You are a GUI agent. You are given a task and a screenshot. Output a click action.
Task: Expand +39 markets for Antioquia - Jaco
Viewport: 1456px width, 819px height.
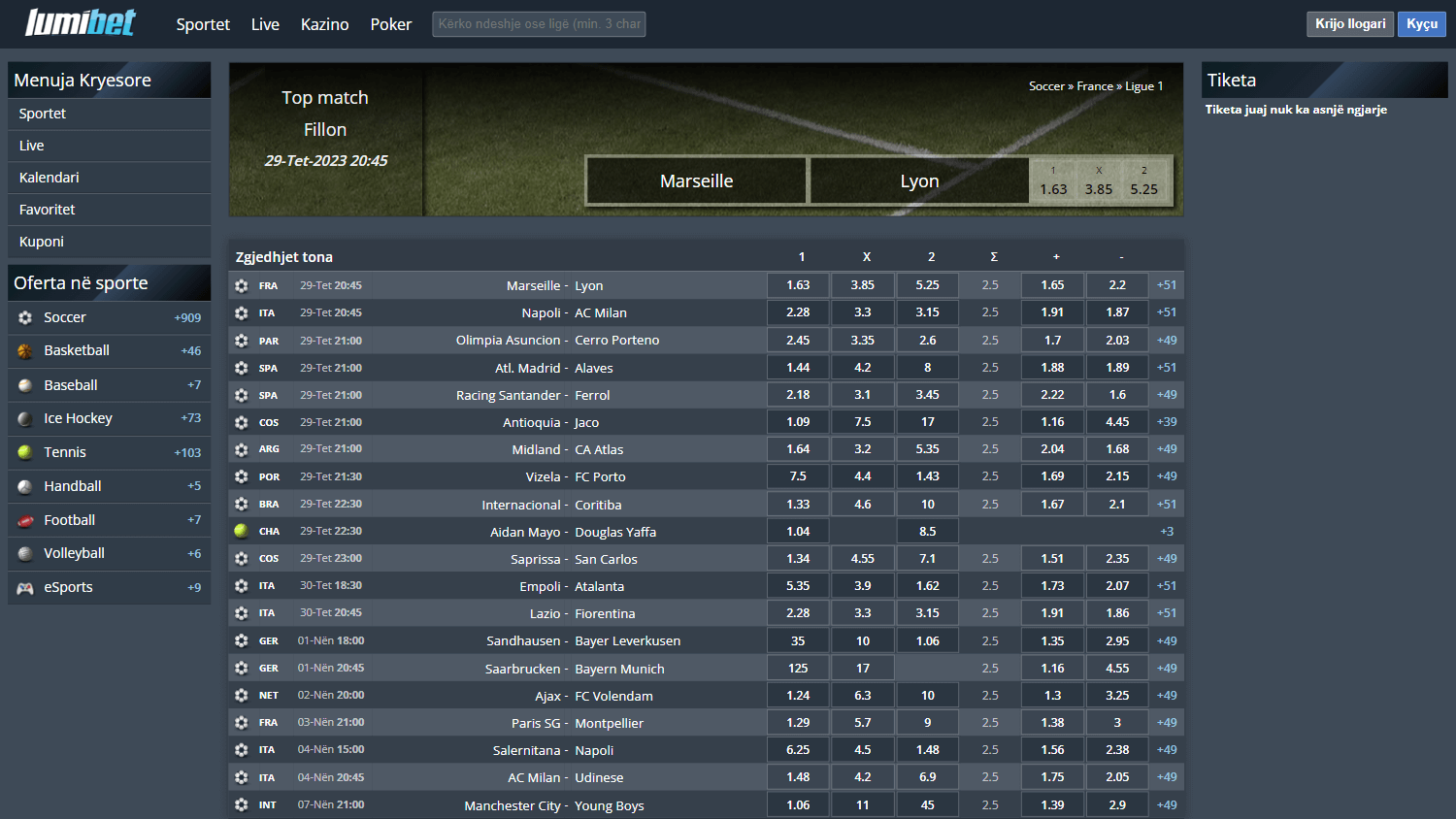[1167, 422]
